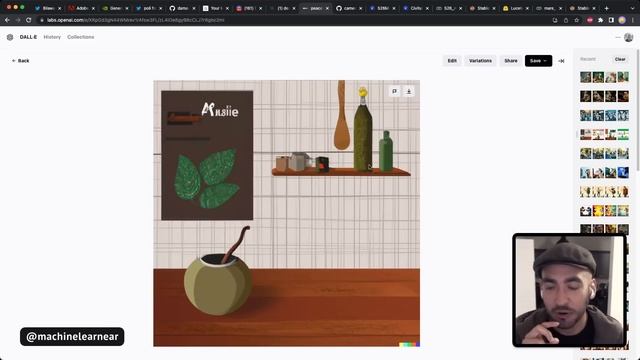Open the Chrome three-dot menu
The image size is (640, 360).
point(633,20)
